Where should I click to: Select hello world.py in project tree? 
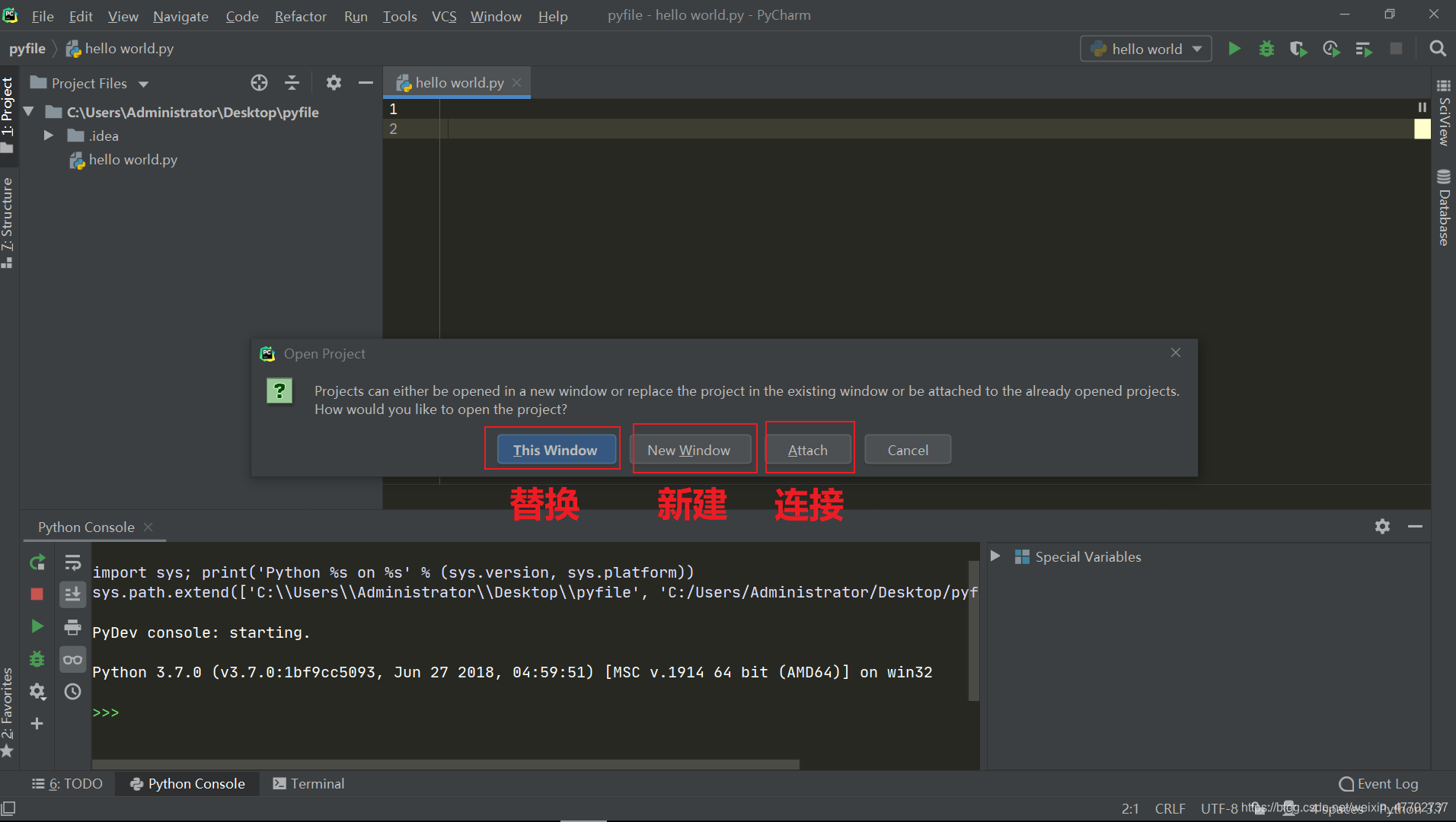coord(123,160)
